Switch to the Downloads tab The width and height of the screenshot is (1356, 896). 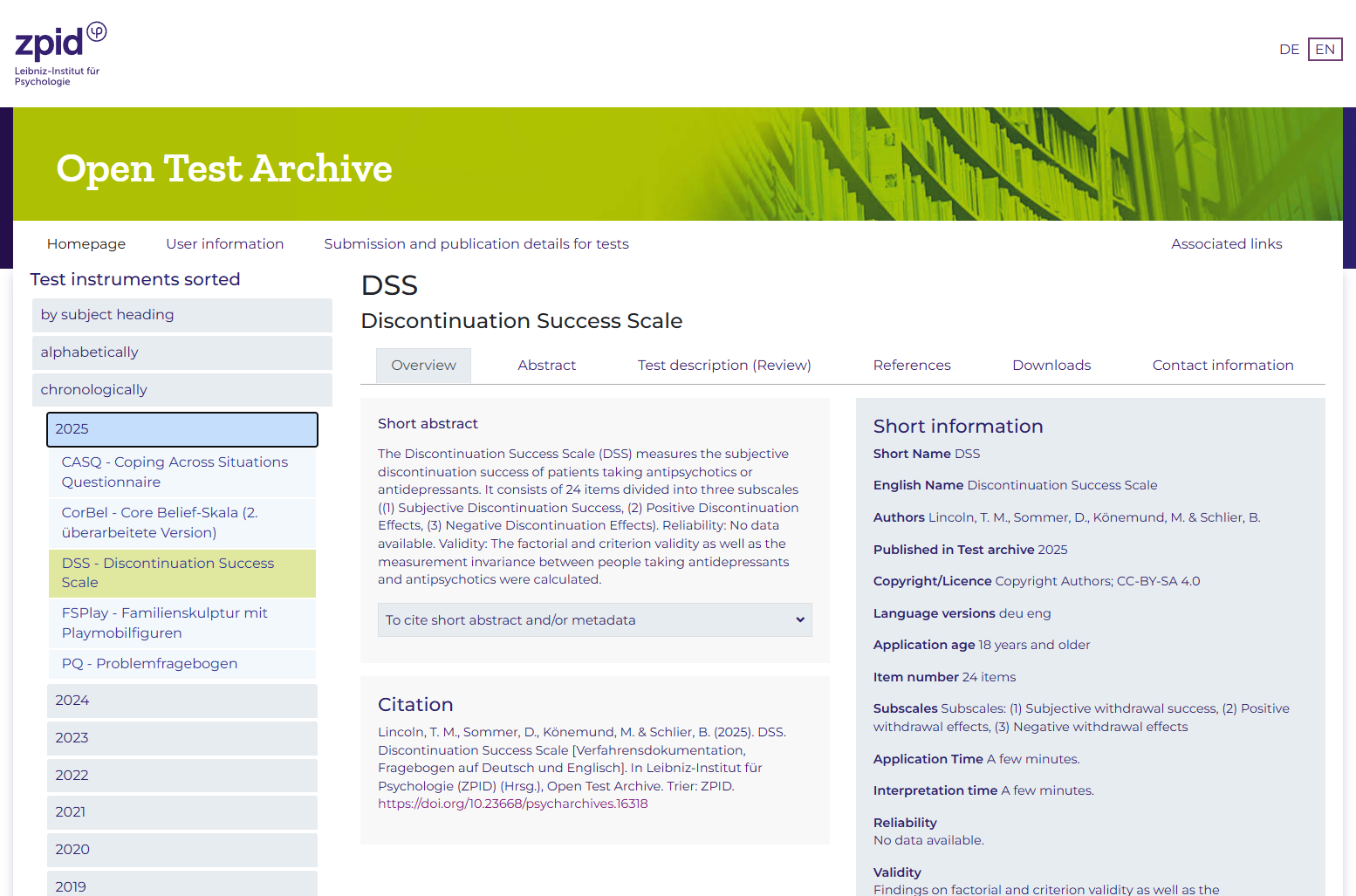coord(1051,366)
